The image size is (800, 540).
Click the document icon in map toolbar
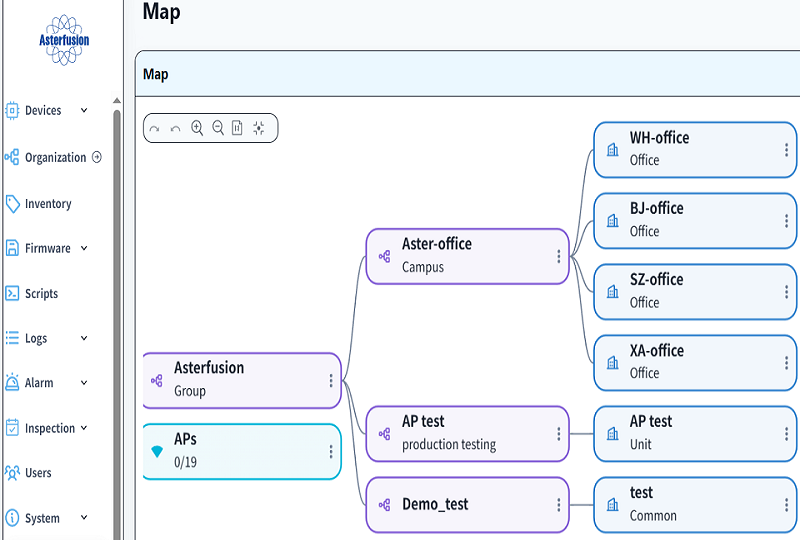tap(237, 128)
